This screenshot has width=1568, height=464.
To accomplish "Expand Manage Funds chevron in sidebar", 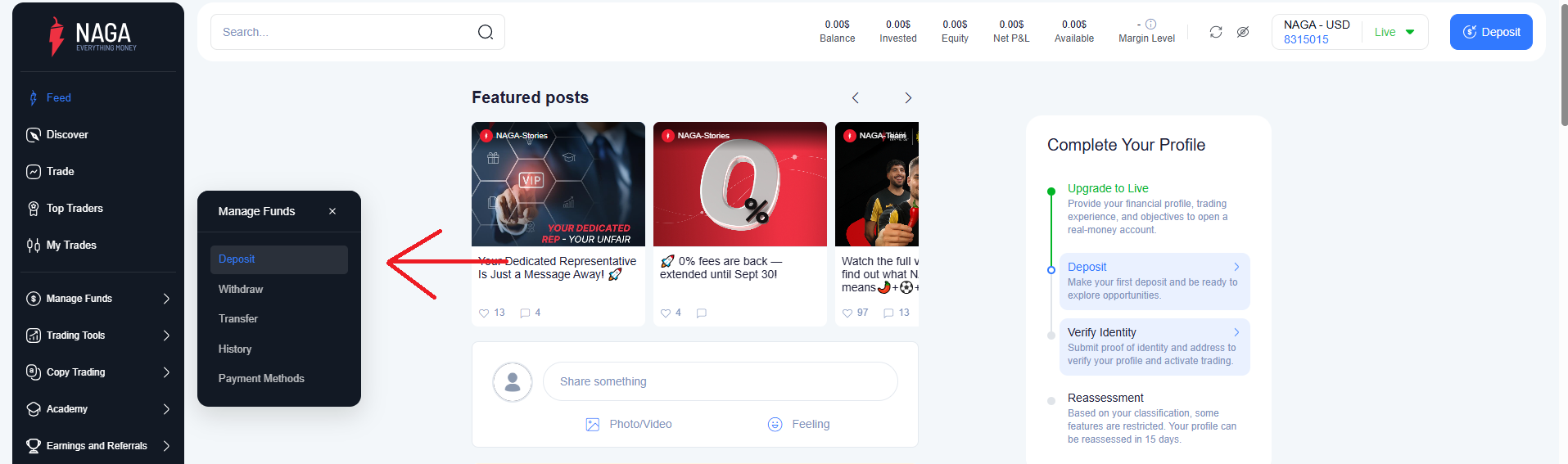I will [166, 299].
